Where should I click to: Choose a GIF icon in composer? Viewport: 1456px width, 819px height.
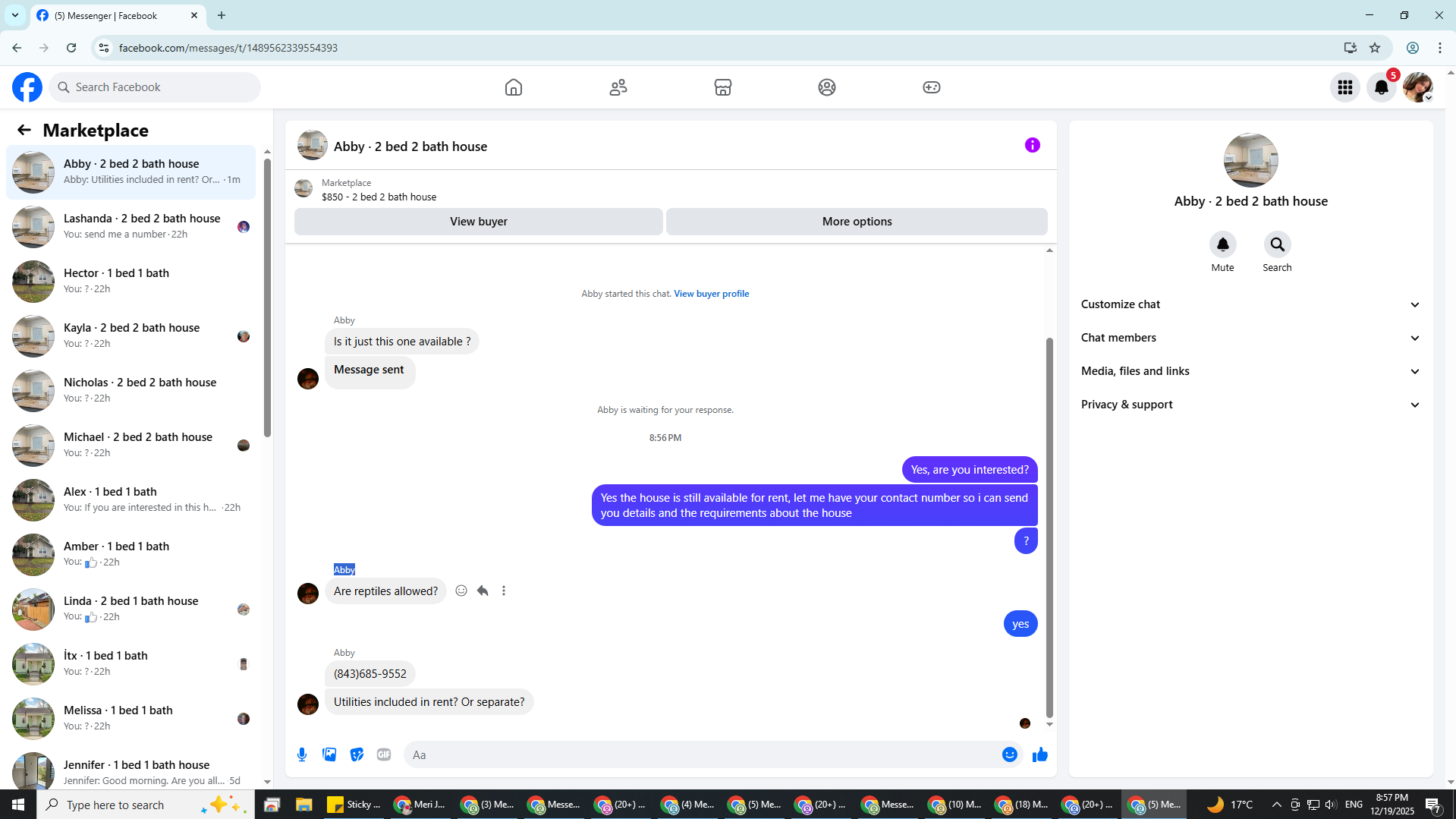tap(384, 754)
